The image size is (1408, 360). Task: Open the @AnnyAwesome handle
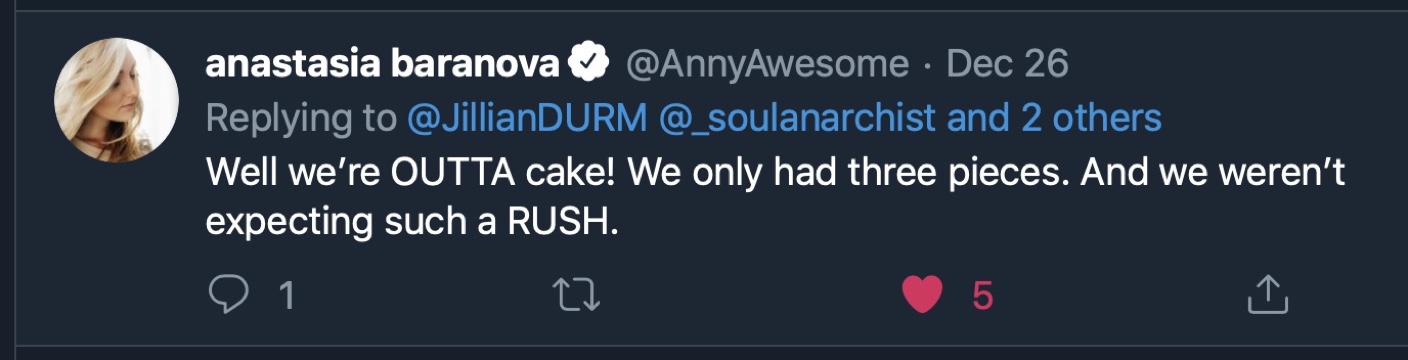coord(767,65)
